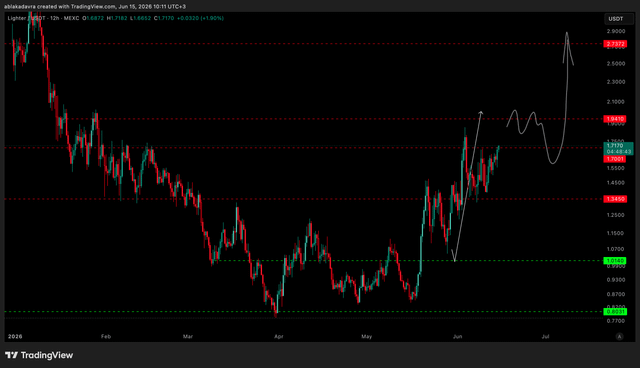Click the 2.9000 price axis value
The width and height of the screenshot is (640, 368).
click(616, 31)
